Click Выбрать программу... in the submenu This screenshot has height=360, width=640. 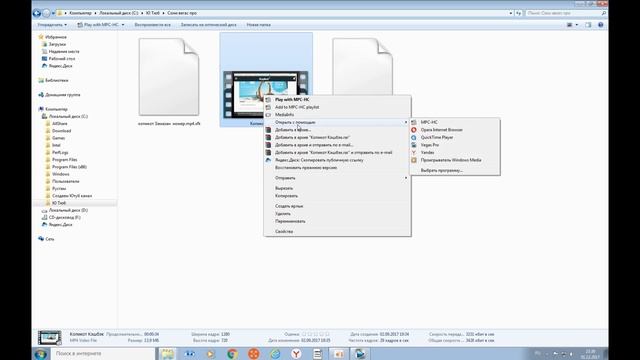click(442, 170)
